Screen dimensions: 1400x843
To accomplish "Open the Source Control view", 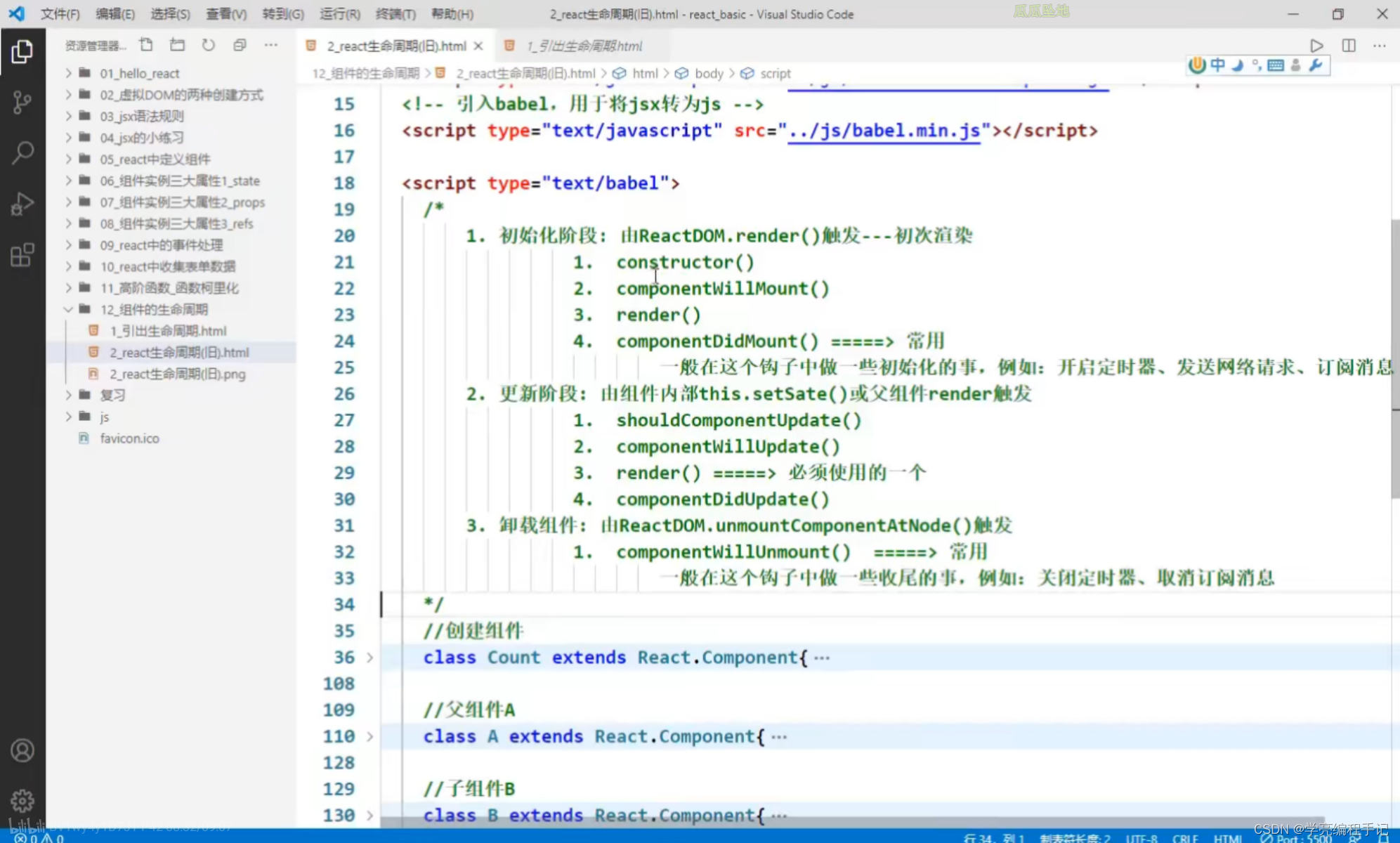I will coord(22,103).
